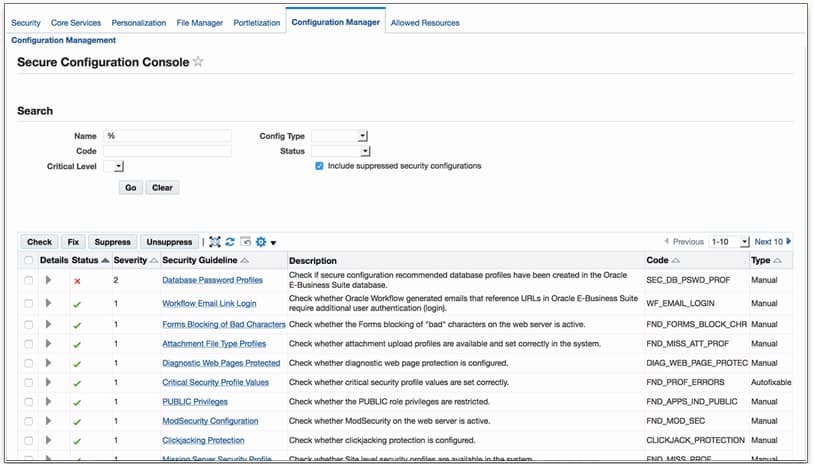The height and width of the screenshot is (464, 813).
Task: Click the green check status for Attachment File Type Profiles
Action: [x=77, y=345]
